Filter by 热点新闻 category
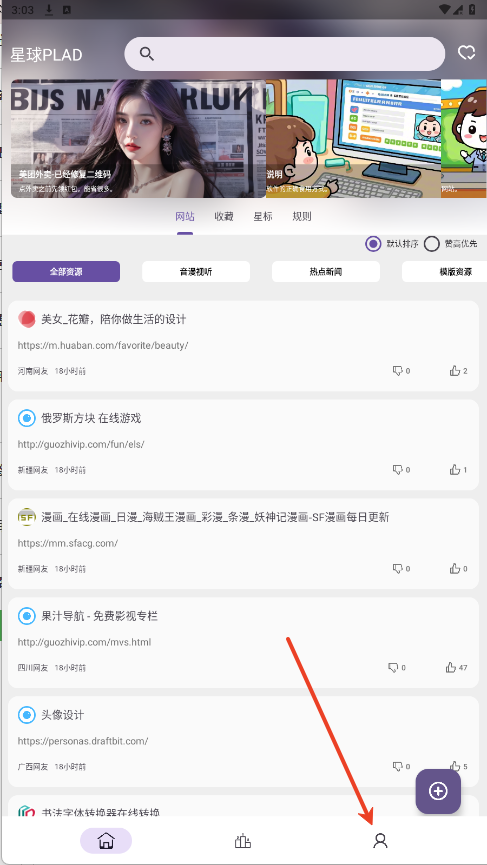 [x=326, y=271]
